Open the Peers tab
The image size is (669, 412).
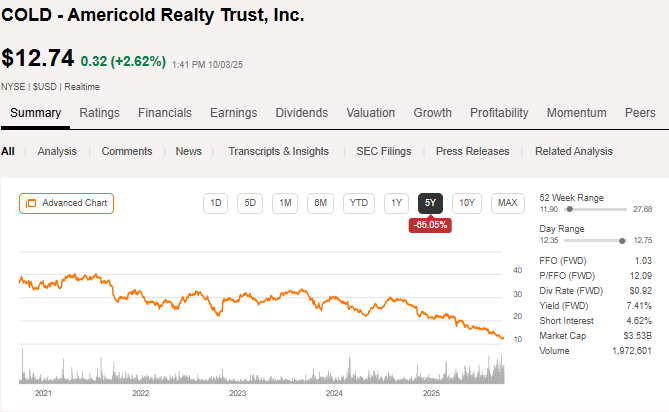[x=640, y=113]
